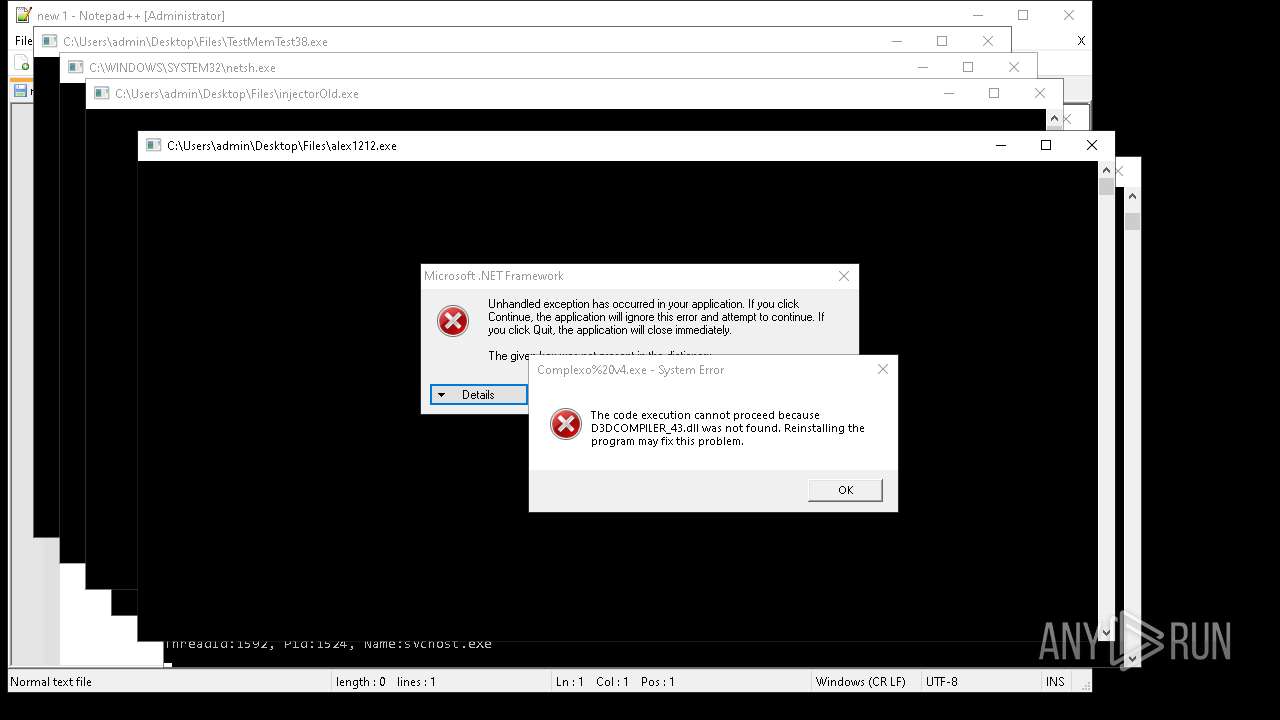
Task: Click the Notepad++ new file toolbar icon
Action: pos(22,64)
